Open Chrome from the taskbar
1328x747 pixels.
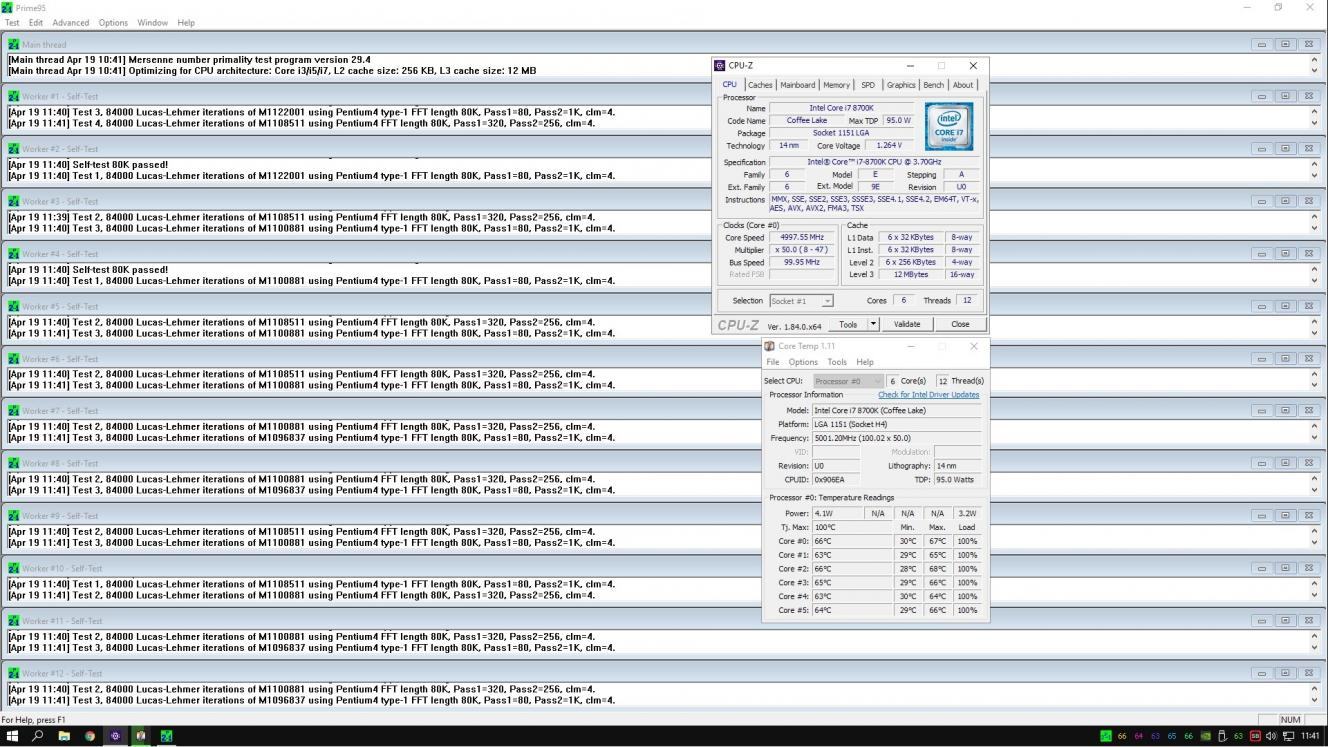click(90, 736)
